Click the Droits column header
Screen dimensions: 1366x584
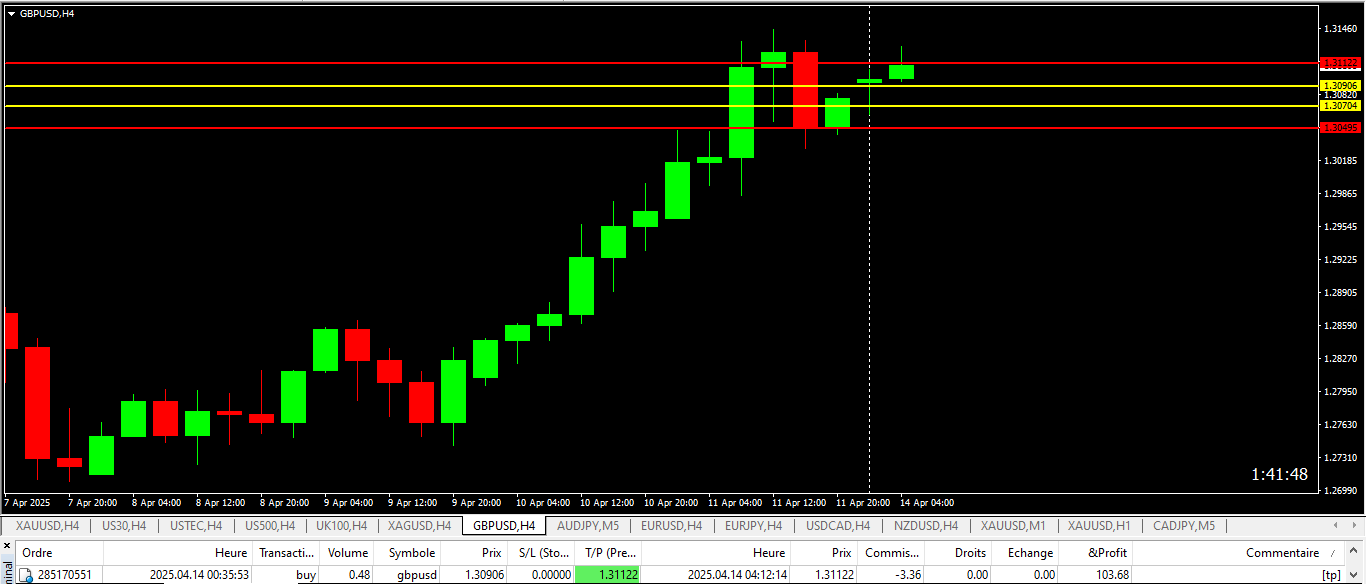tap(958, 553)
